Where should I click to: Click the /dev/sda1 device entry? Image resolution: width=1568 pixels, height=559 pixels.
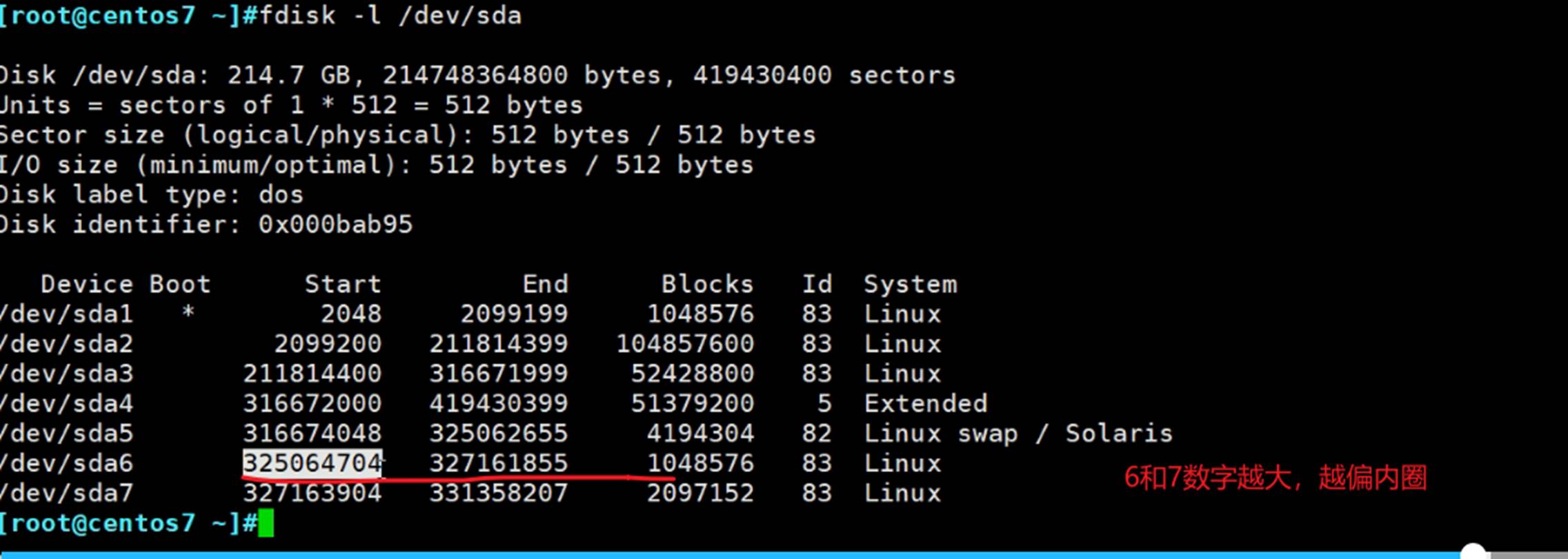click(67, 314)
